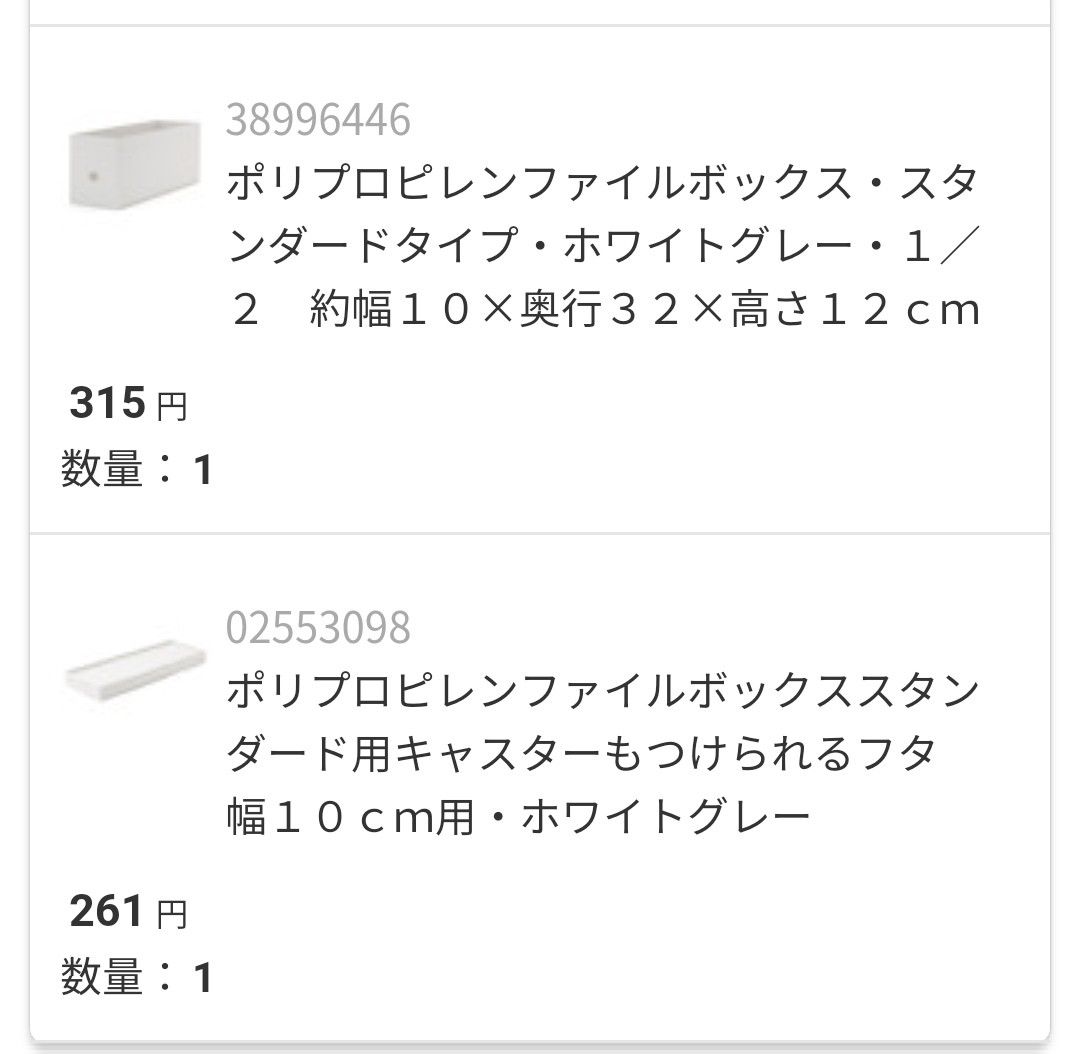1080x1054 pixels.
Task: Select the empty area right of 261円 price
Action: pos(600,913)
